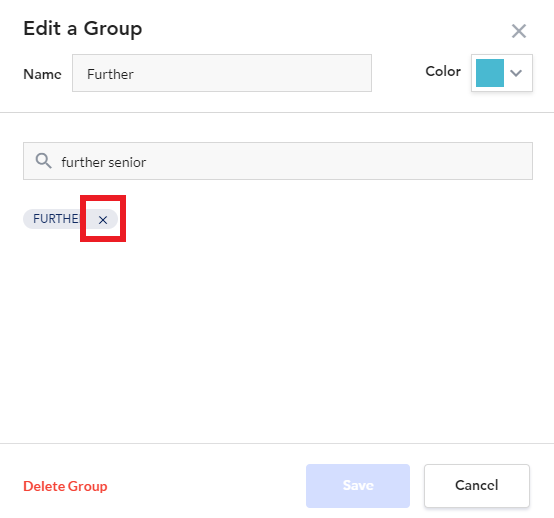The width and height of the screenshot is (554, 518).
Task: Cancel editing the group
Action: click(477, 486)
